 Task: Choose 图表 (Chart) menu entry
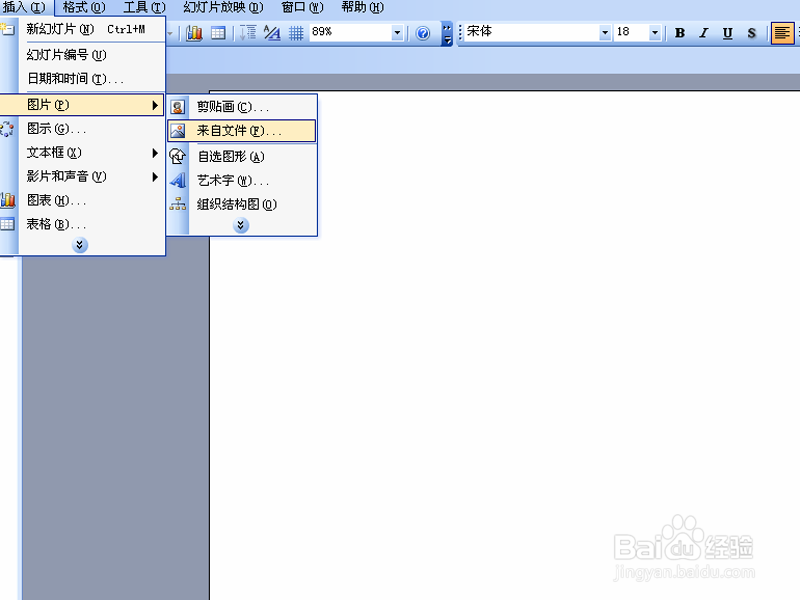[x=83, y=200]
